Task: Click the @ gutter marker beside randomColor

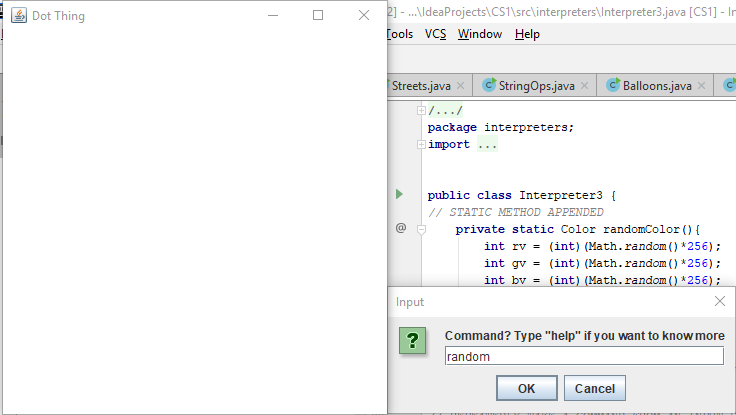Action: click(x=401, y=228)
